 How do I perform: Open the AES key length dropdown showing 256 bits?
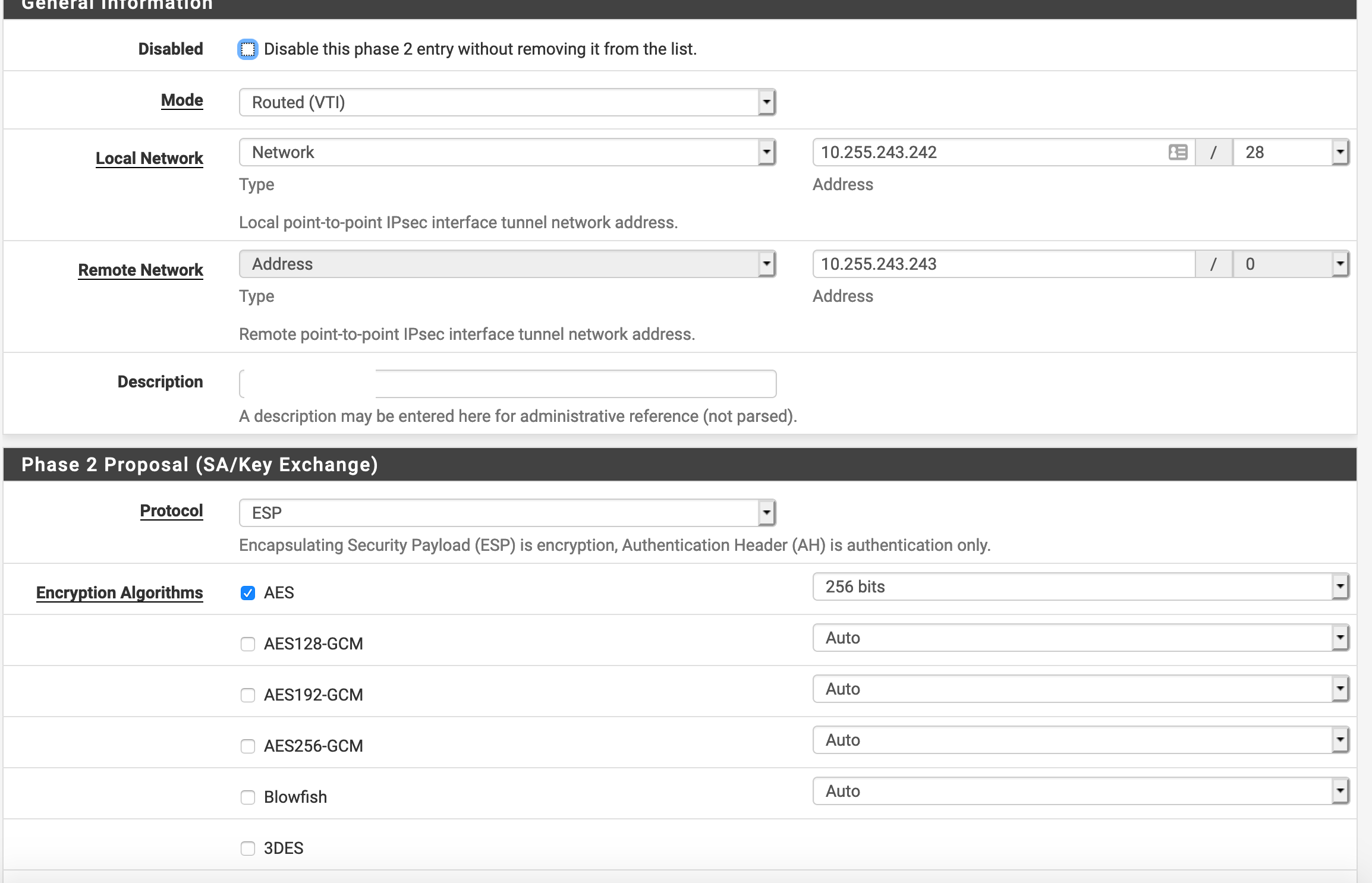1080,587
